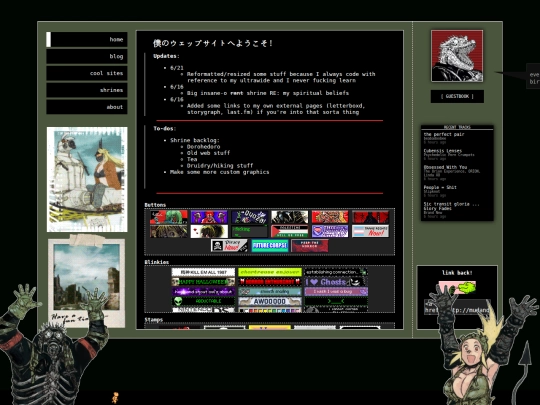Navigate to the shrines section
The width and height of the screenshot is (540, 405).
click(x=87, y=90)
